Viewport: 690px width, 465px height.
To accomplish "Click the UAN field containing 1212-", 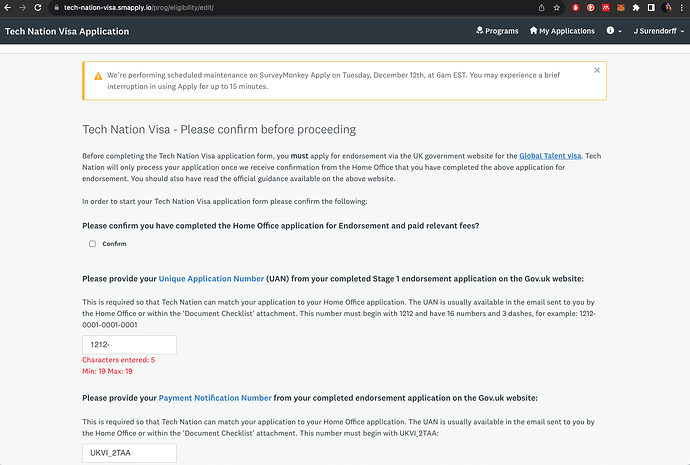I will pos(129,344).
